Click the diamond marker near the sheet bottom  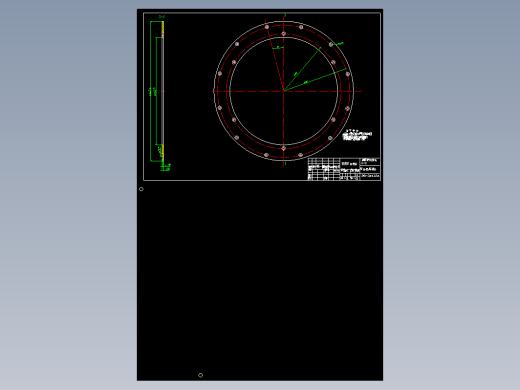(x=200, y=375)
